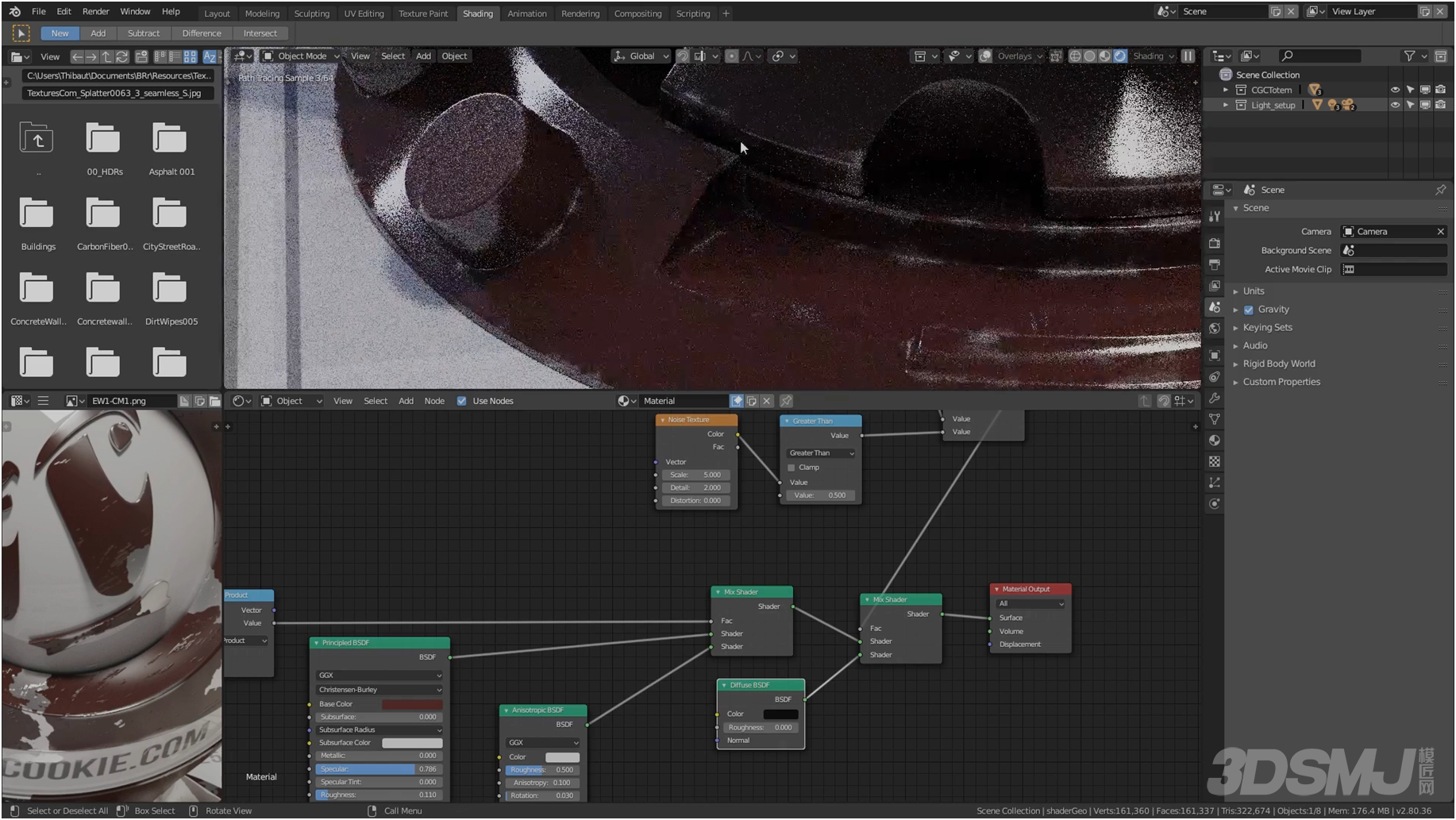Click Principled BSDF Specular slider

tap(378, 769)
